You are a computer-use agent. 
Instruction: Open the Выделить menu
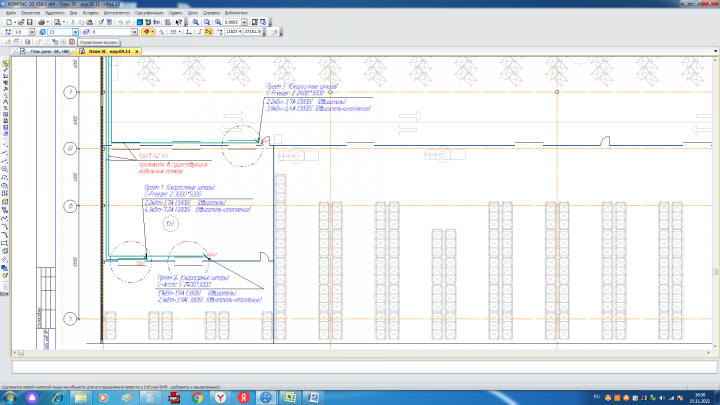[x=55, y=13]
